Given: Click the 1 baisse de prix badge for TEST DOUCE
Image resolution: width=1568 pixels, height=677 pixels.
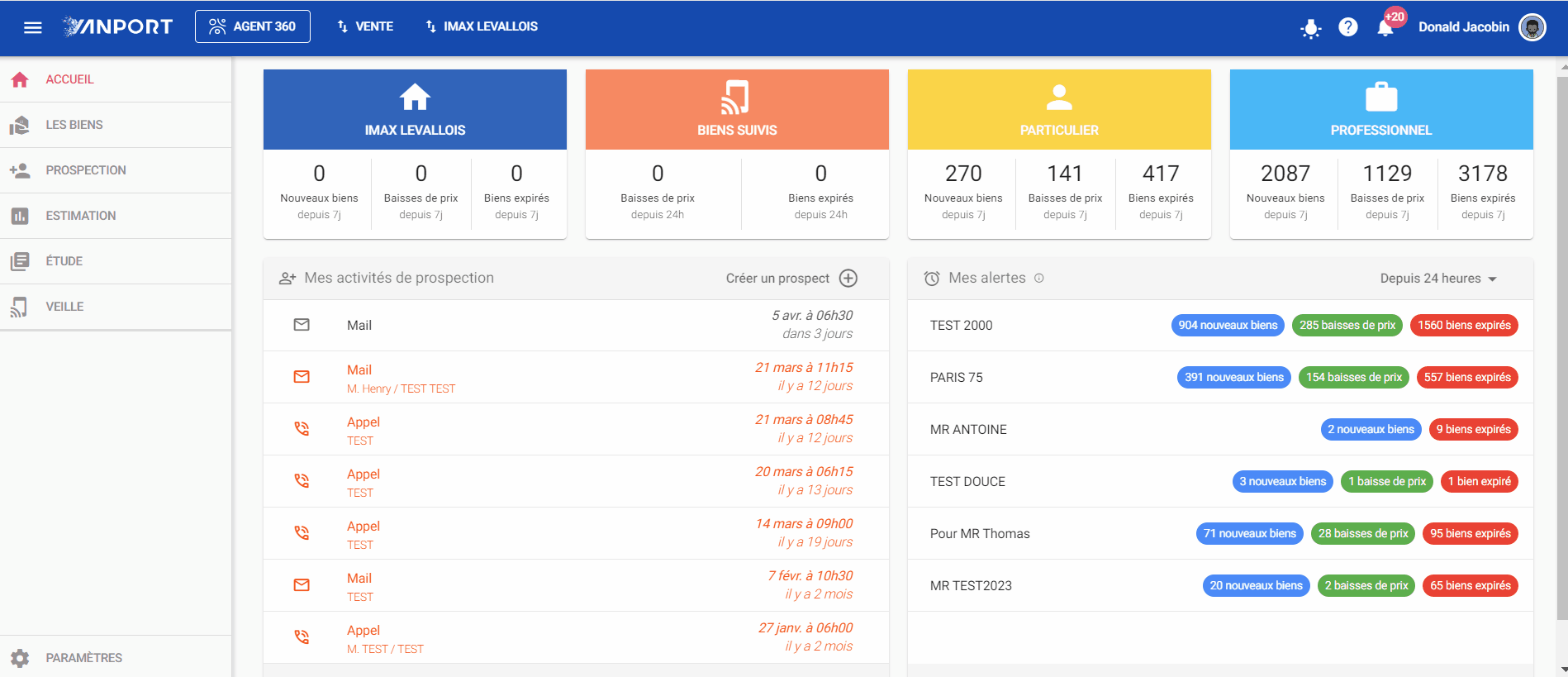Looking at the screenshot, I should point(1387,481).
